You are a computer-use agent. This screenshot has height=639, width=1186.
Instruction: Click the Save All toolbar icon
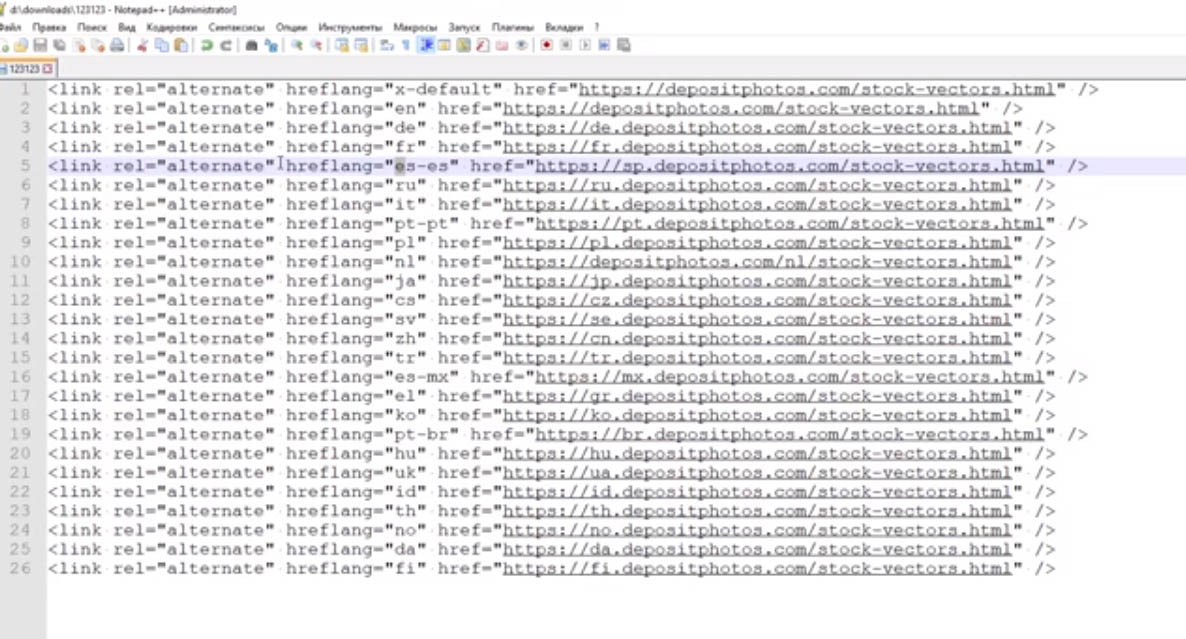pyautogui.click(x=59, y=45)
